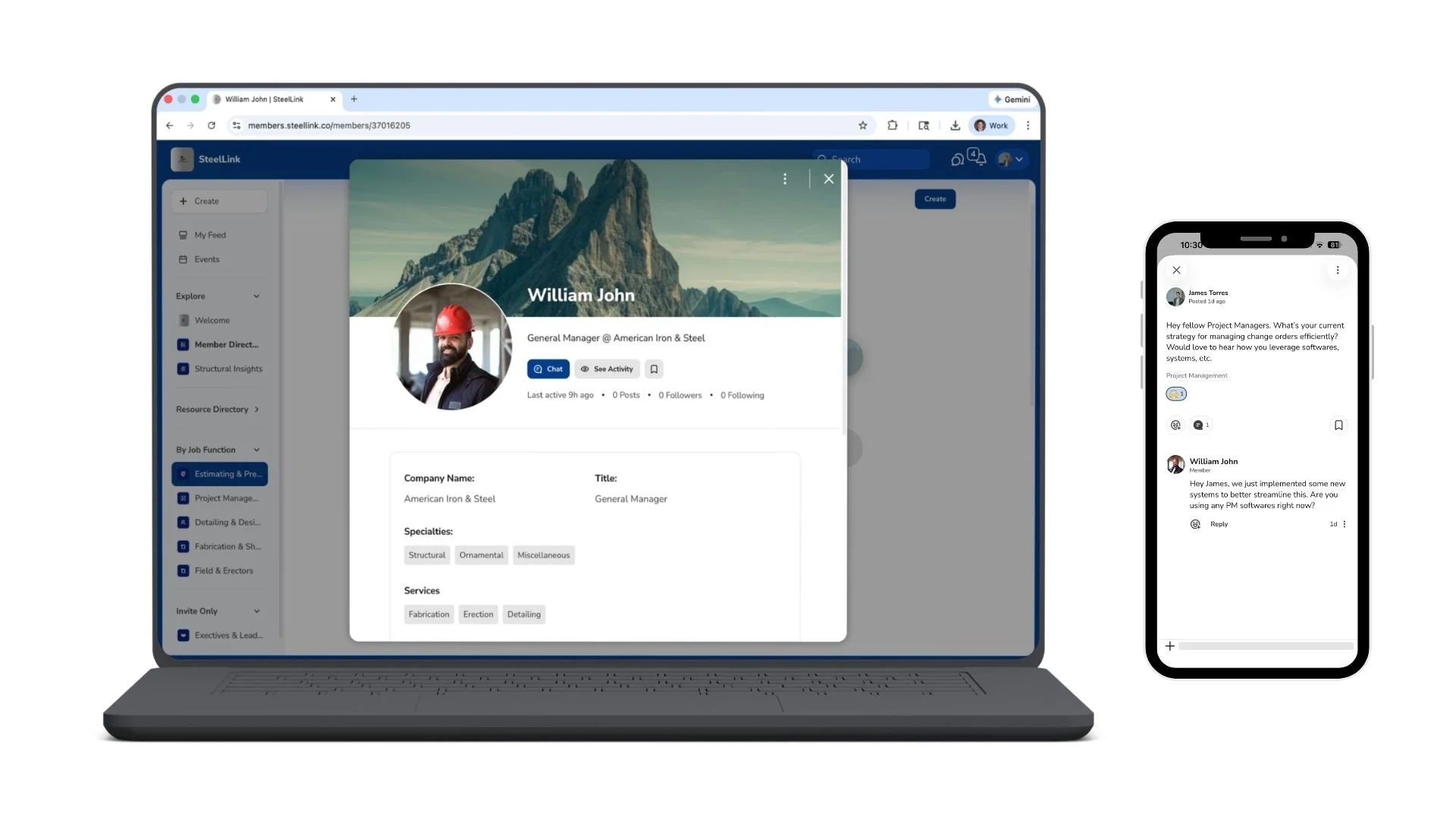Open the browser extensions puzzle icon
Viewport: 1456px width, 819px height.
tap(893, 126)
